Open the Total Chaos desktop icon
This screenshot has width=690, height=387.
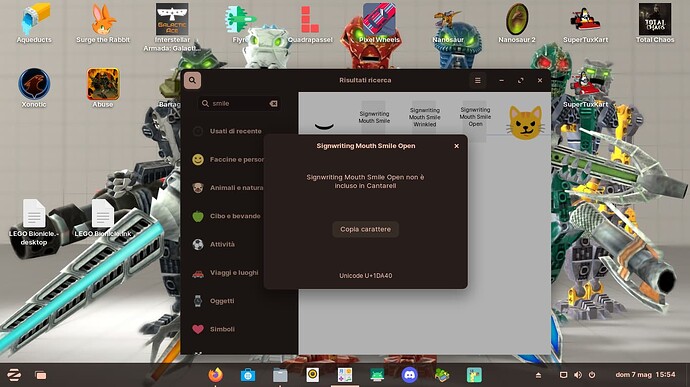[x=655, y=23]
